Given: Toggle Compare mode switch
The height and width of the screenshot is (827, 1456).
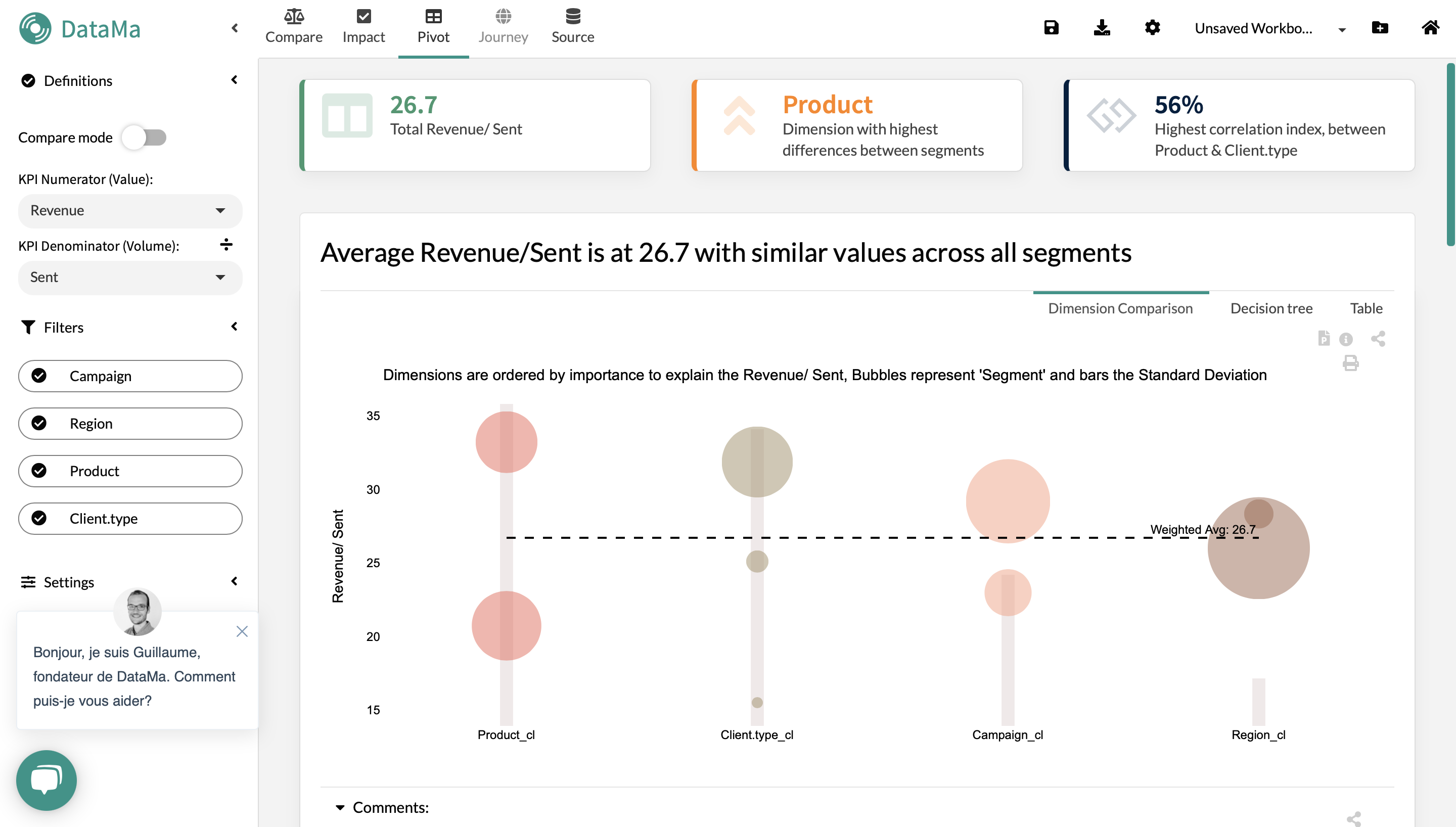Looking at the screenshot, I should coord(145,137).
